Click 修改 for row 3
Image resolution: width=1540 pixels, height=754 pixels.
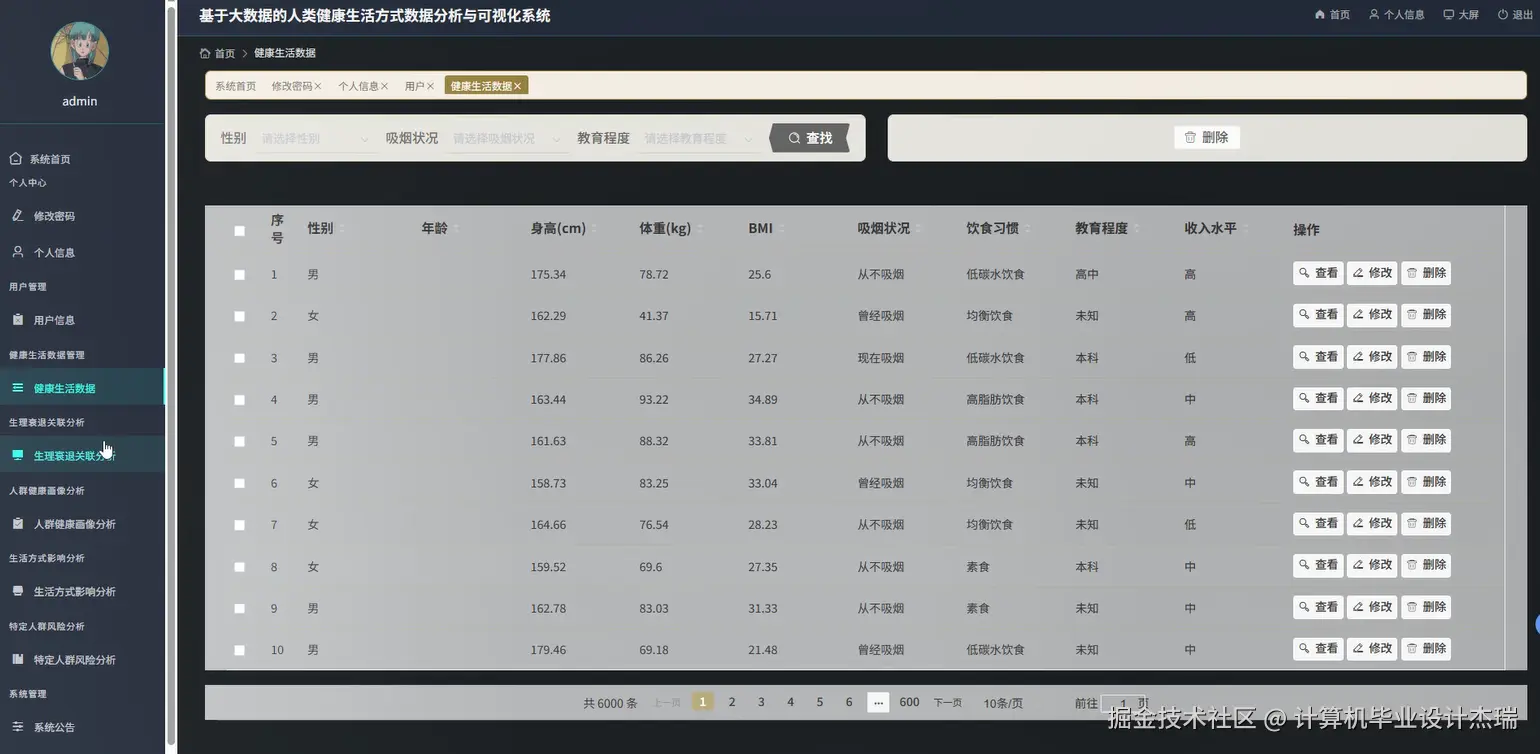tap(1372, 357)
